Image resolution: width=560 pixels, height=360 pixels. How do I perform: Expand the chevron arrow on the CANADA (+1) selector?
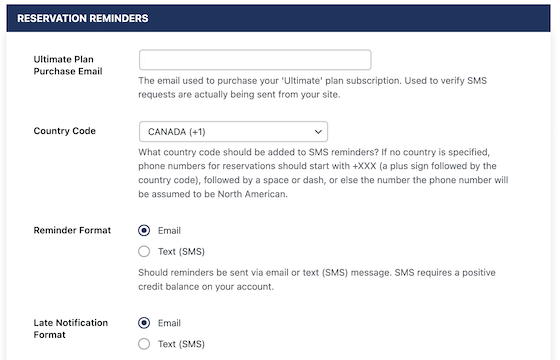click(x=318, y=132)
